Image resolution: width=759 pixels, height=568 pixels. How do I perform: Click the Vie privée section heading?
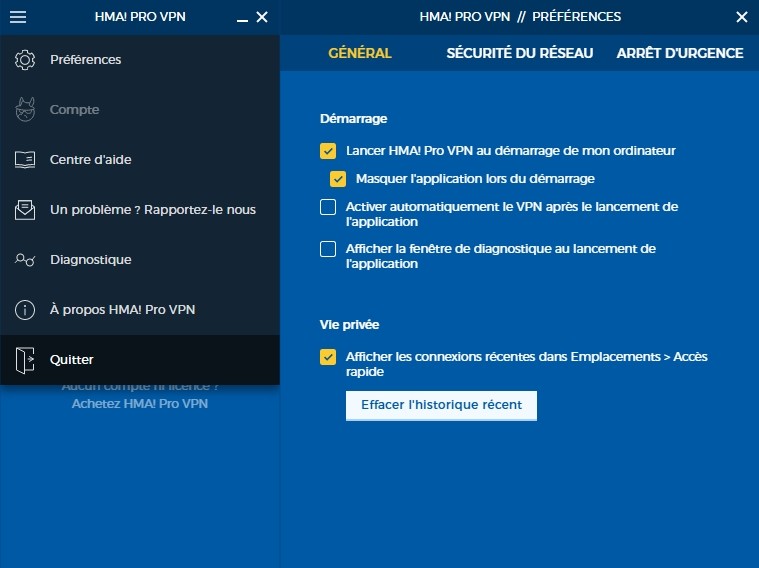349,324
